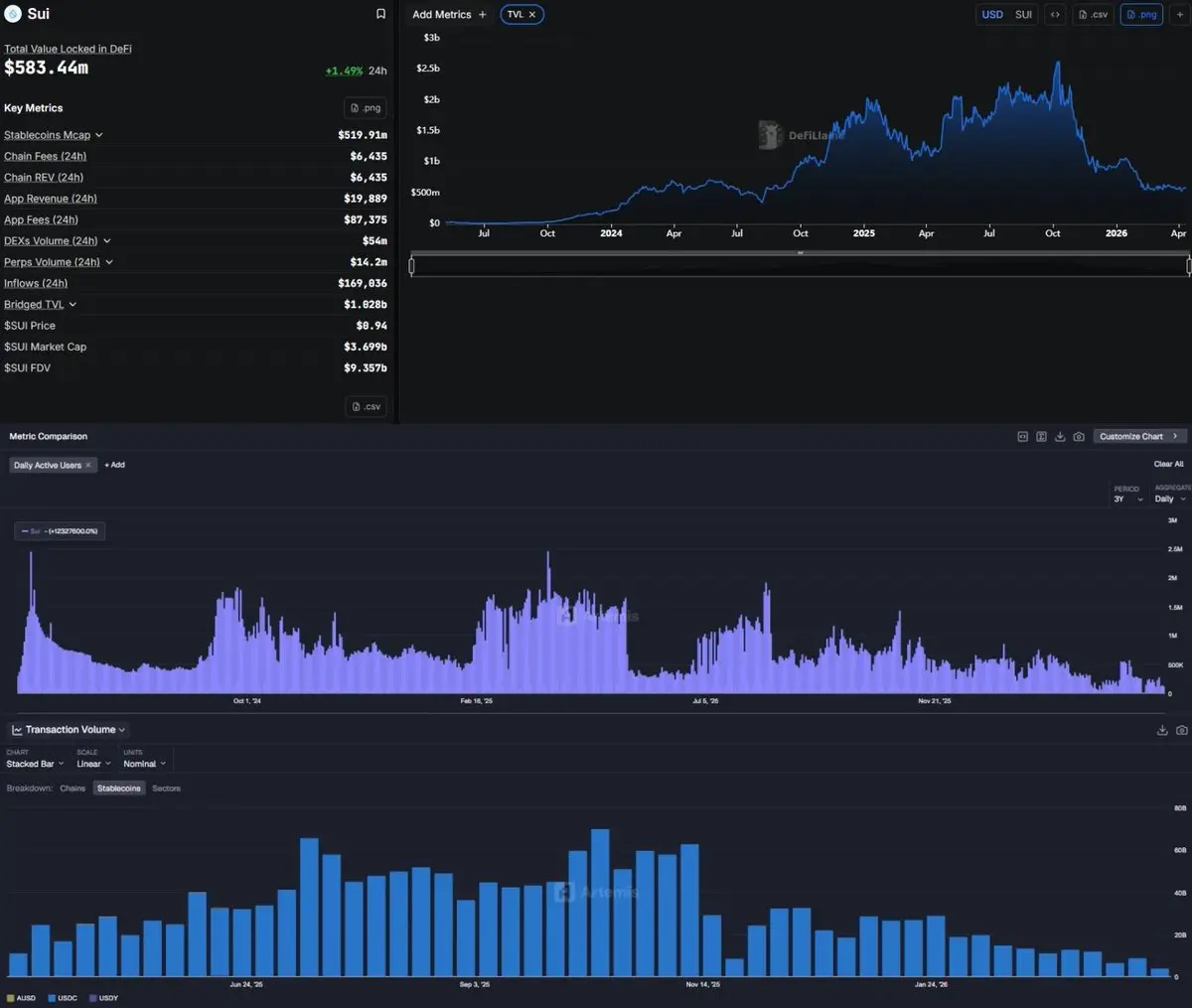Click $SUI Market Cap value $3.699b
The image size is (1192, 1008).
click(x=366, y=347)
